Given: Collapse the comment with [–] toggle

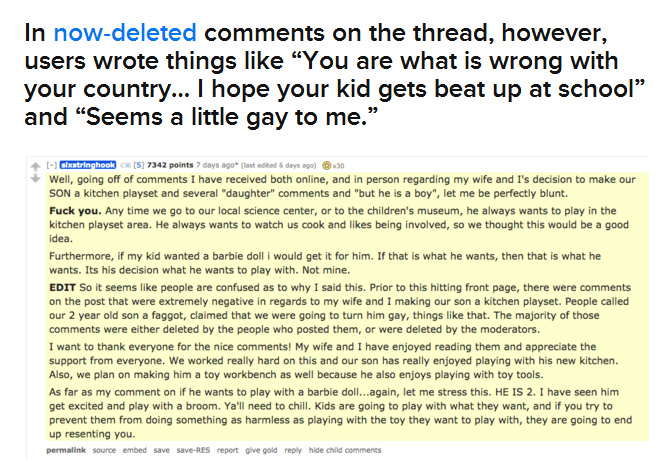Looking at the screenshot, I should pos(55,164).
